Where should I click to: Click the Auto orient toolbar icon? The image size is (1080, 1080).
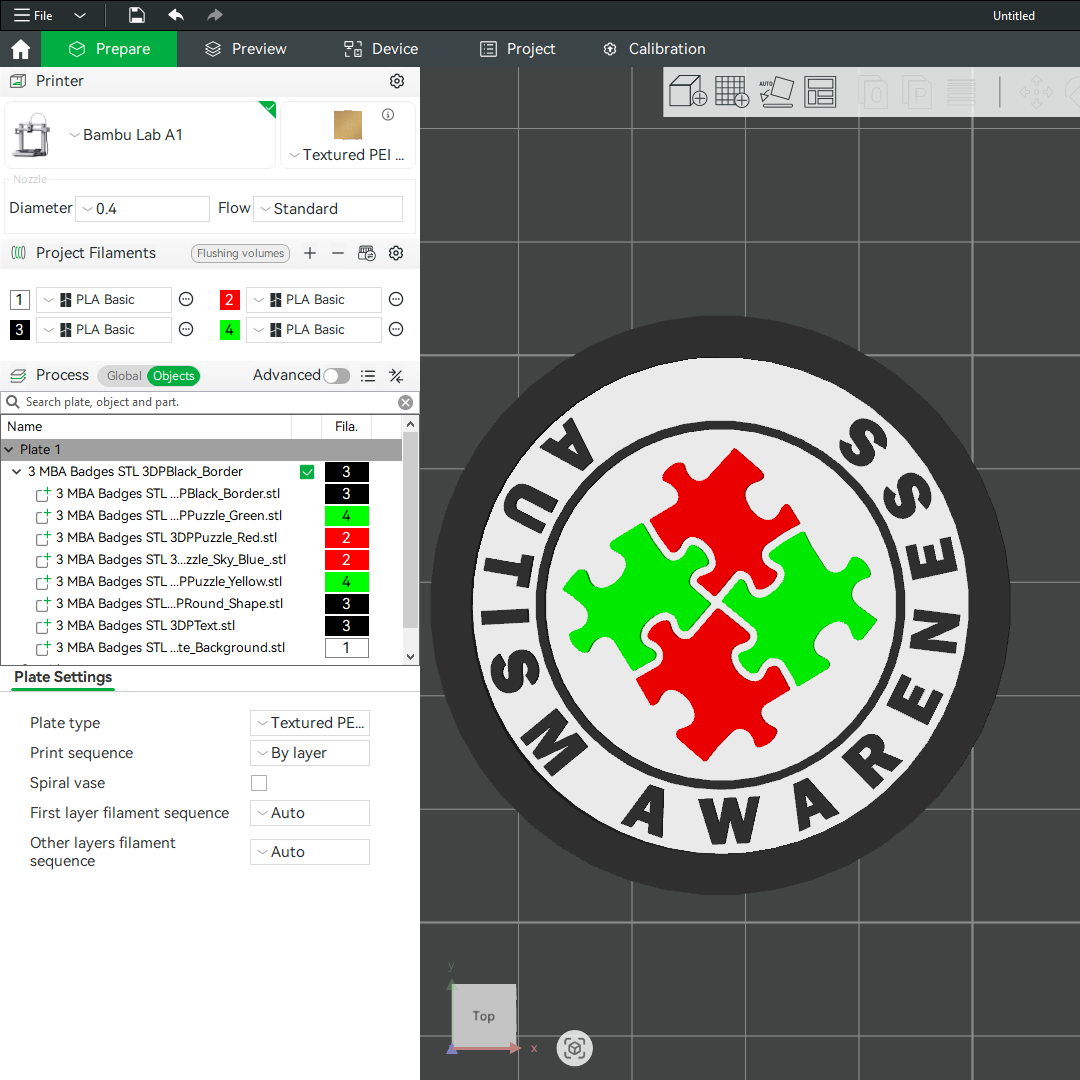coord(776,92)
